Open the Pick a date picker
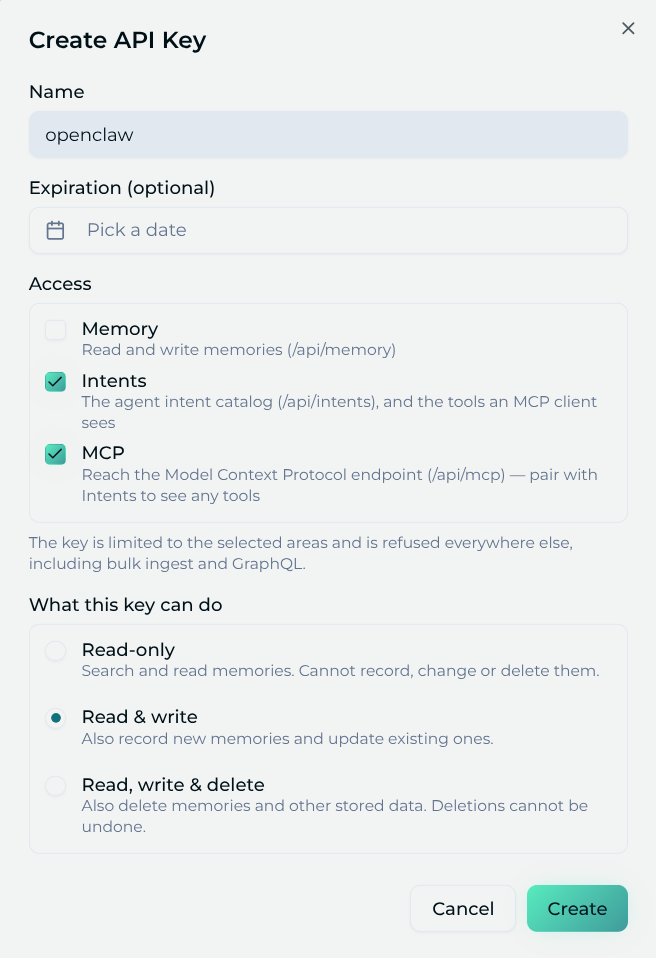 pos(328,230)
